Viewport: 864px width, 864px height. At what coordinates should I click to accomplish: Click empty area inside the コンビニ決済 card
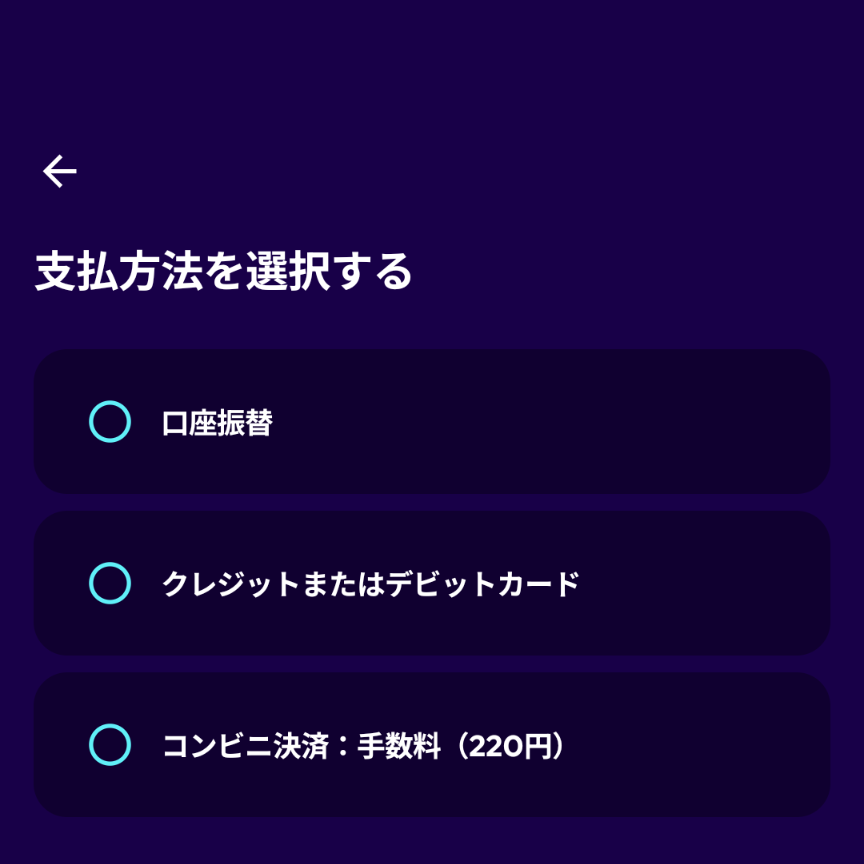700,746
